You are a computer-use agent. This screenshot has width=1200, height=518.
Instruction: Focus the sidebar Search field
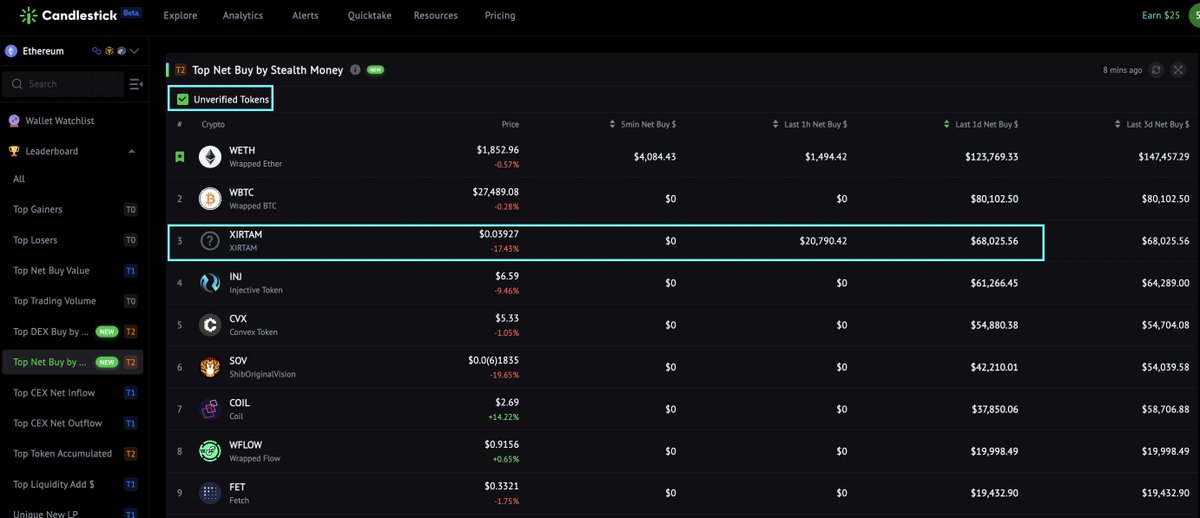coord(64,84)
